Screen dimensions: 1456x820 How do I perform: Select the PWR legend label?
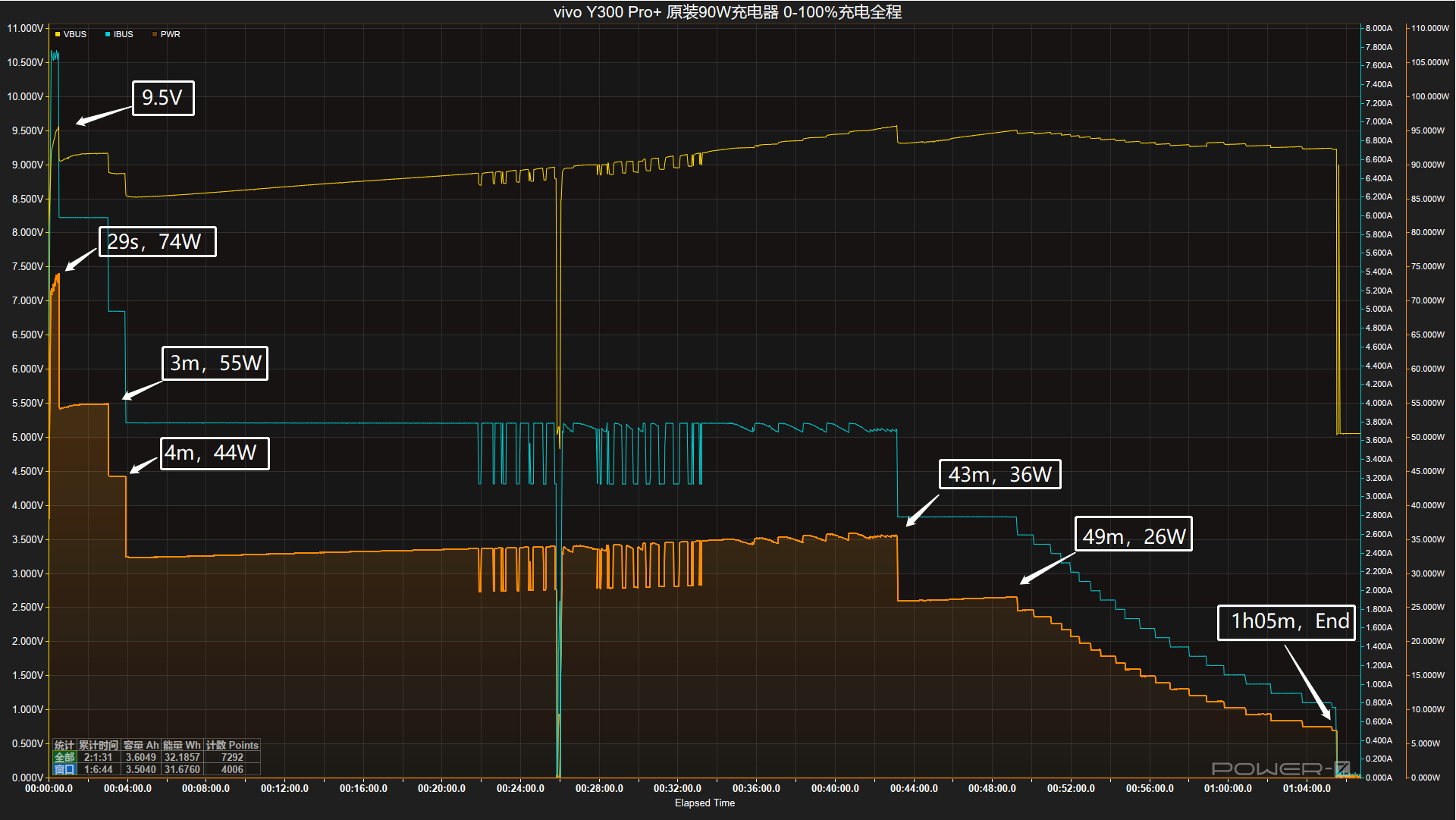pyautogui.click(x=171, y=34)
